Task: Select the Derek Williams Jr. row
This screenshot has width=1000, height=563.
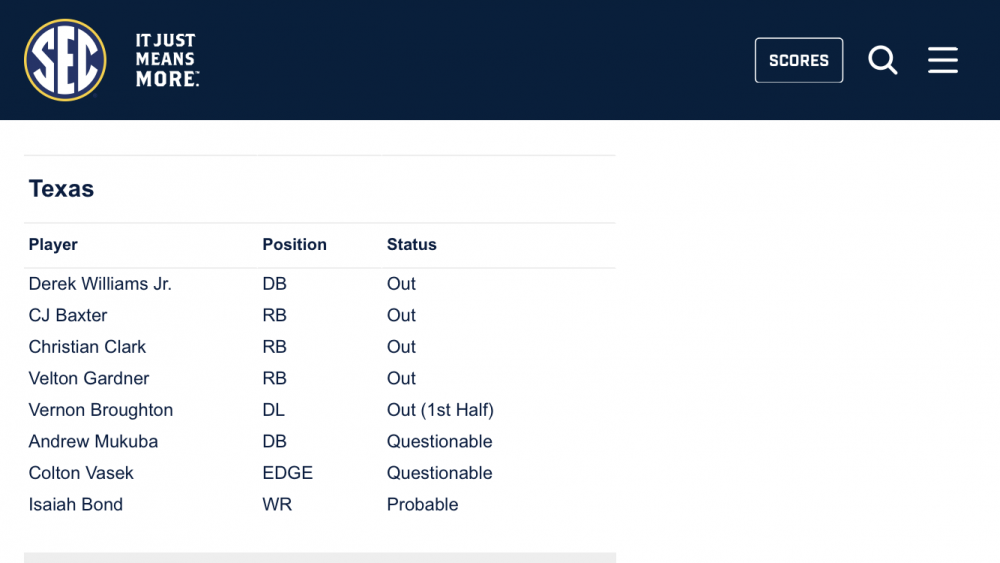Action: click(320, 284)
